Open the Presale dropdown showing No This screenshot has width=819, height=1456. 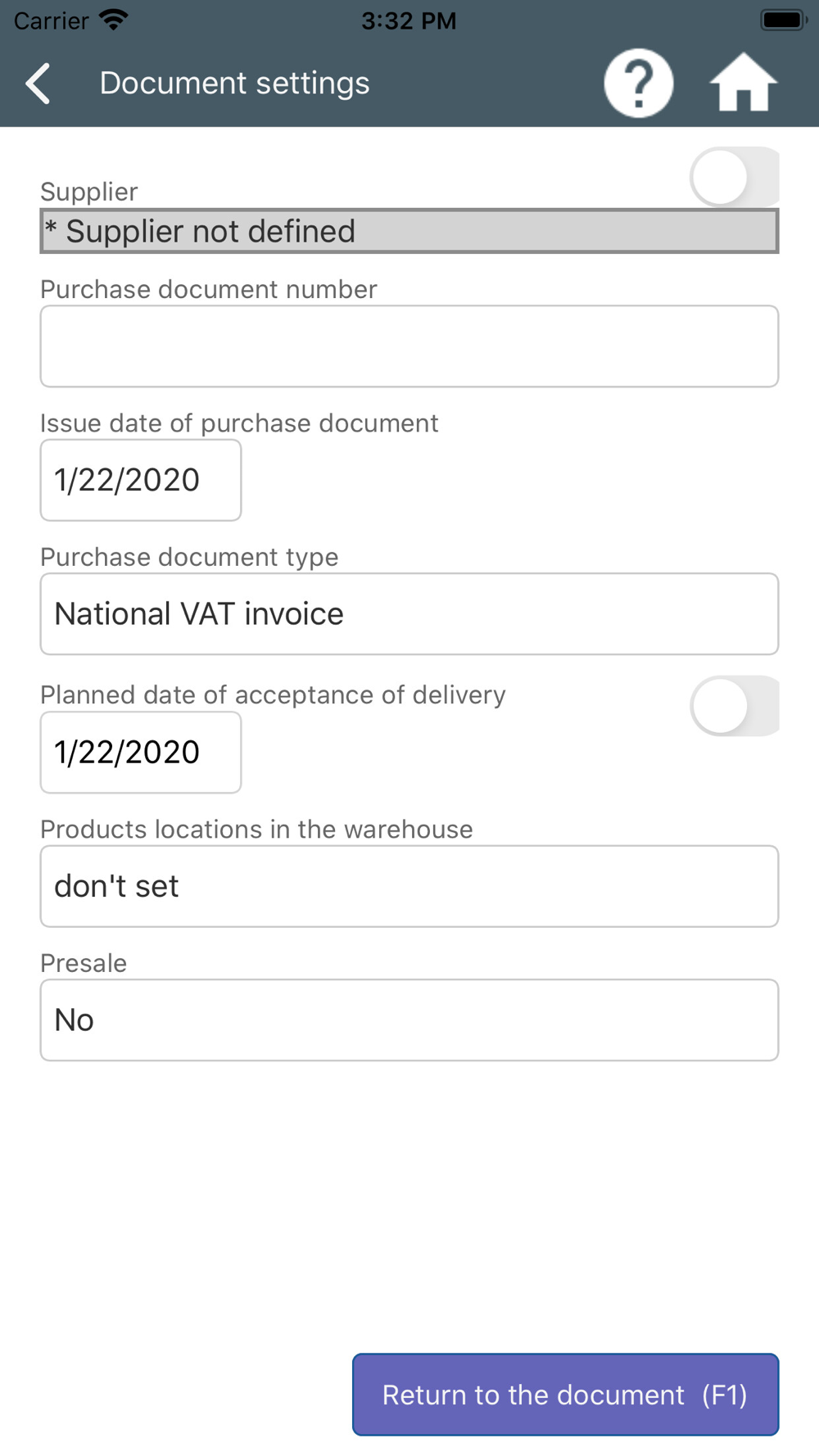coord(409,1020)
